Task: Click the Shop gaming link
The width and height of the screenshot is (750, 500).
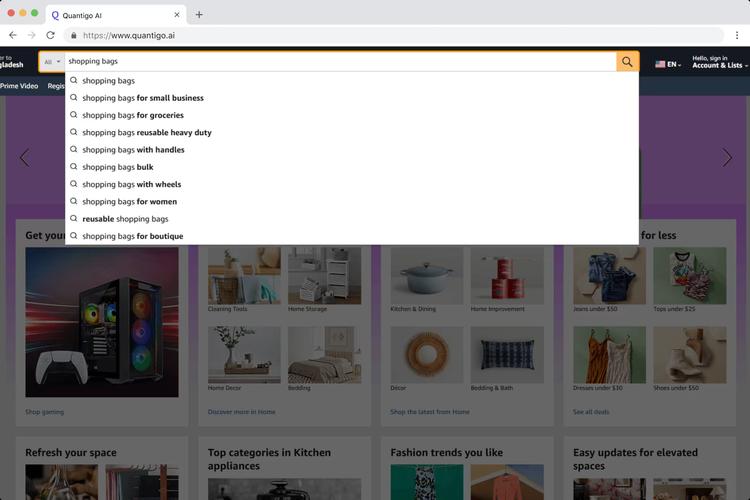Action: tap(44, 412)
